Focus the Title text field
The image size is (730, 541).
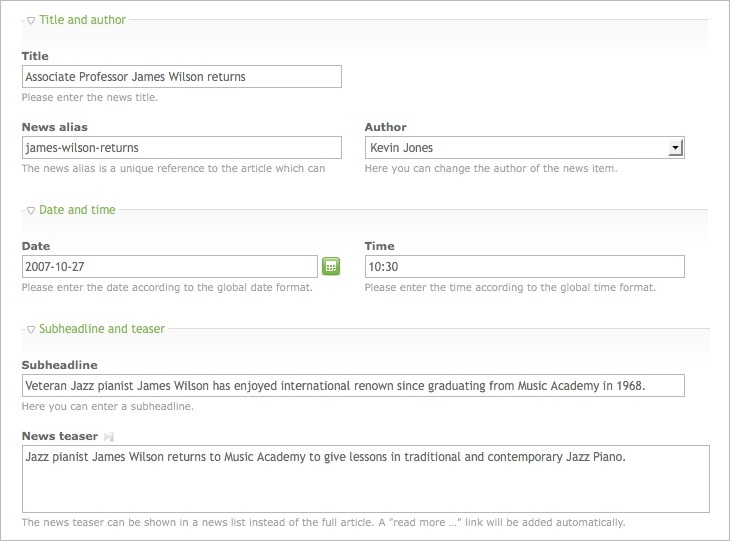[182, 76]
